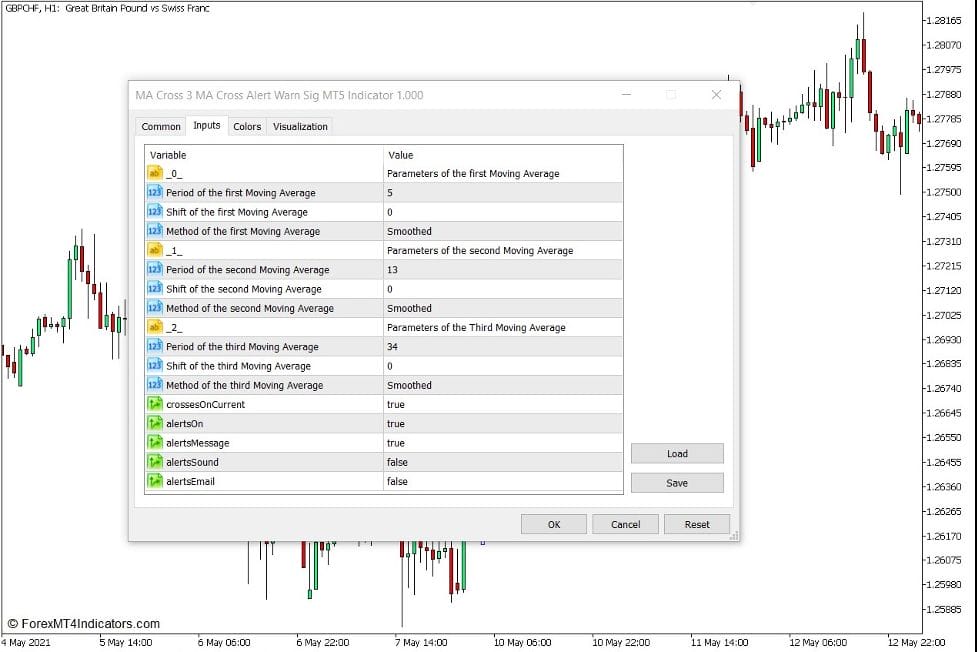Click the boolean icon beside alertsOn
This screenshot has height=652, width=977.
coord(157,423)
